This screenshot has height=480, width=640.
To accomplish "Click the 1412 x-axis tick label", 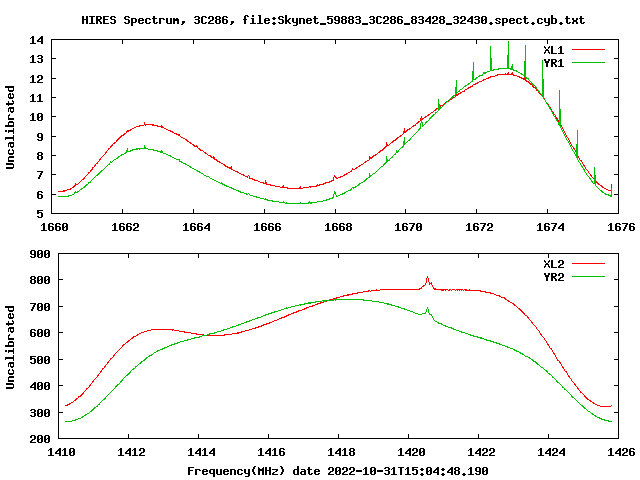I will click(x=131, y=452).
